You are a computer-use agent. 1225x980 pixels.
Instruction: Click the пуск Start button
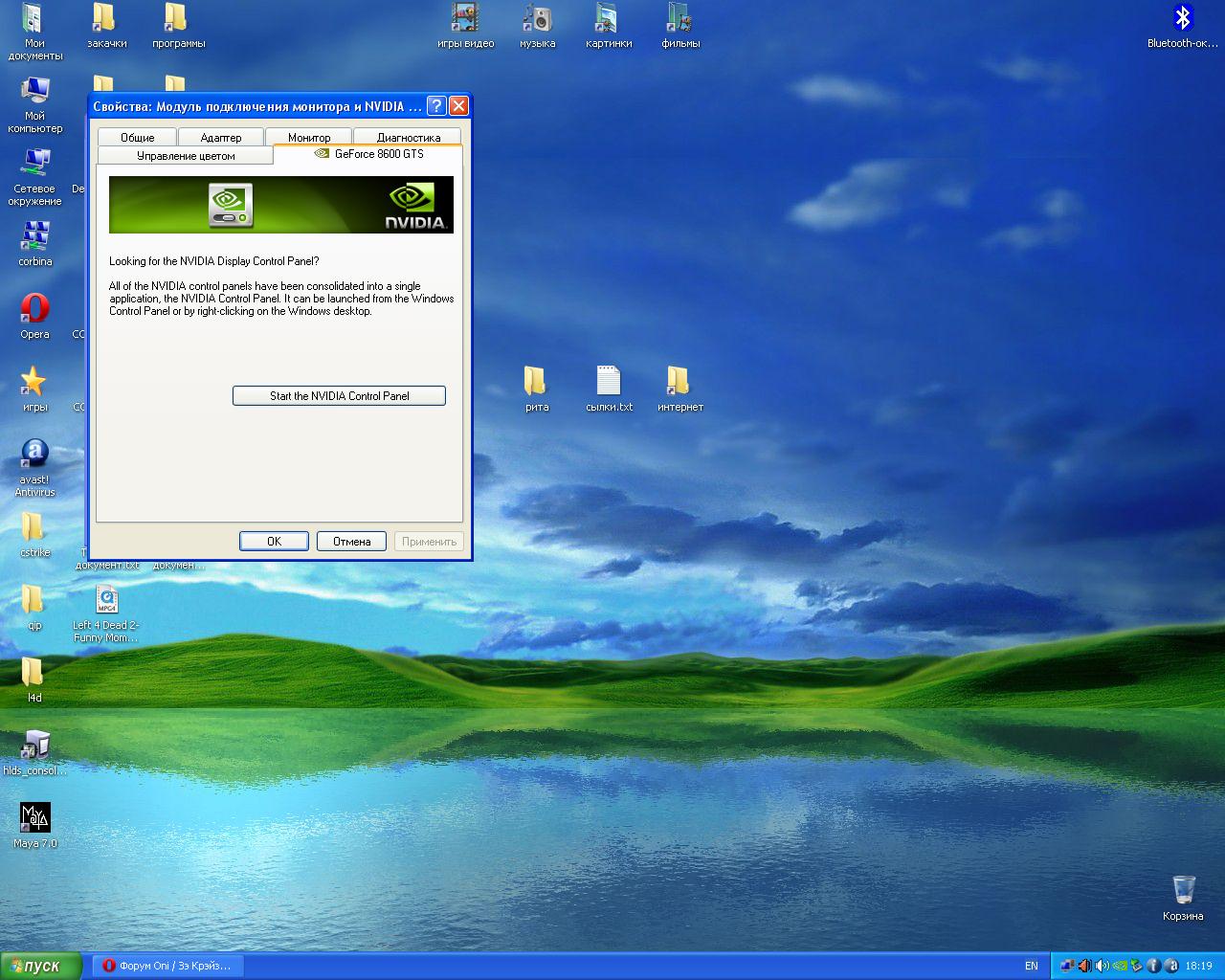coord(41,966)
